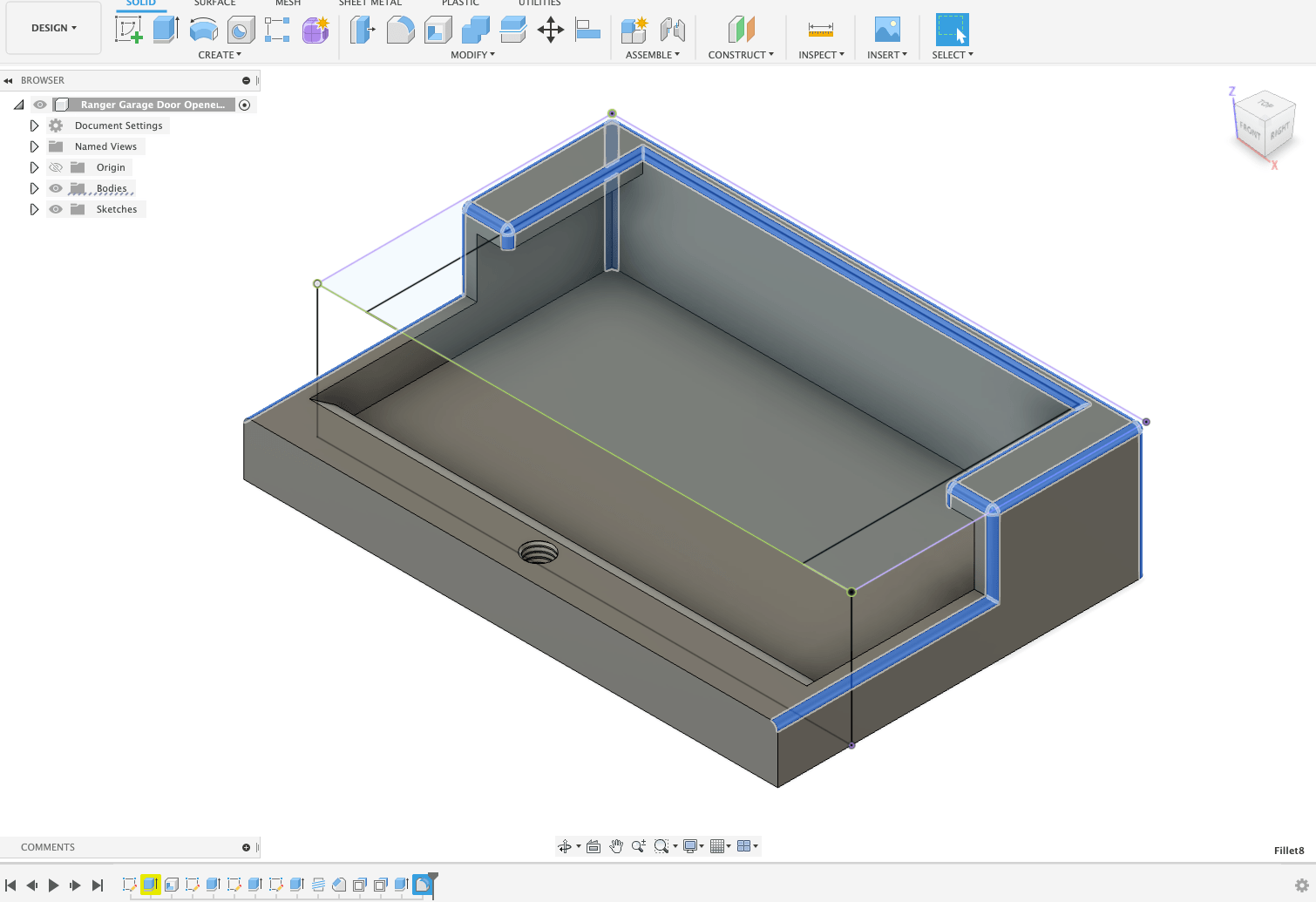This screenshot has width=1316, height=902.
Task: Select the Move/Copy tool
Action: pos(551,30)
